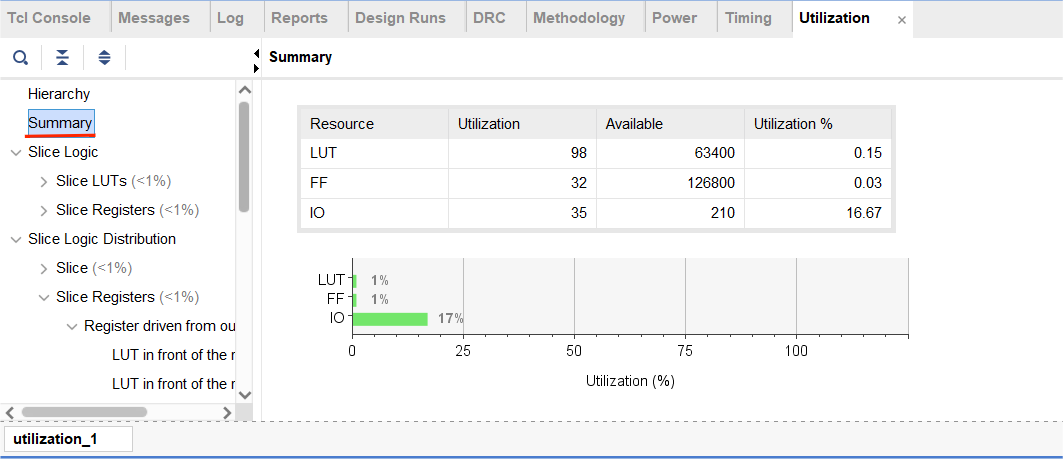This screenshot has height=459, width=1063.
Task: Click the search magnifier icon
Action: click(x=20, y=57)
